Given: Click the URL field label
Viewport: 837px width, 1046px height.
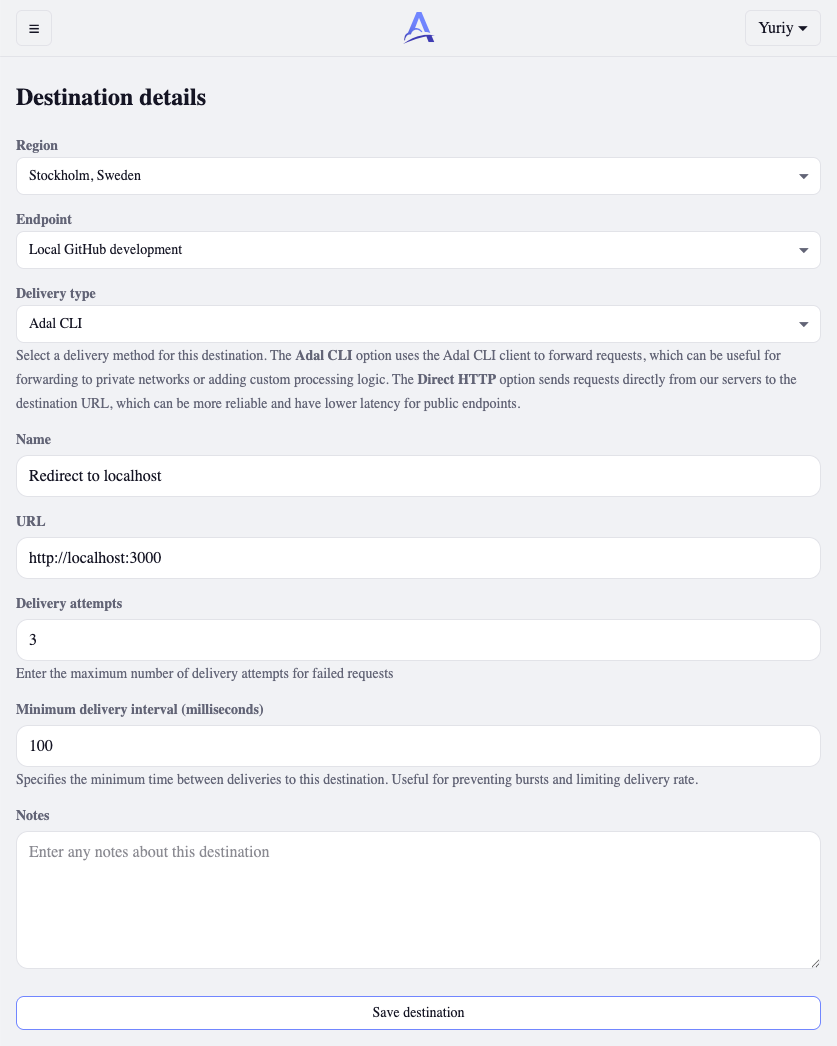Looking at the screenshot, I should [31, 522].
